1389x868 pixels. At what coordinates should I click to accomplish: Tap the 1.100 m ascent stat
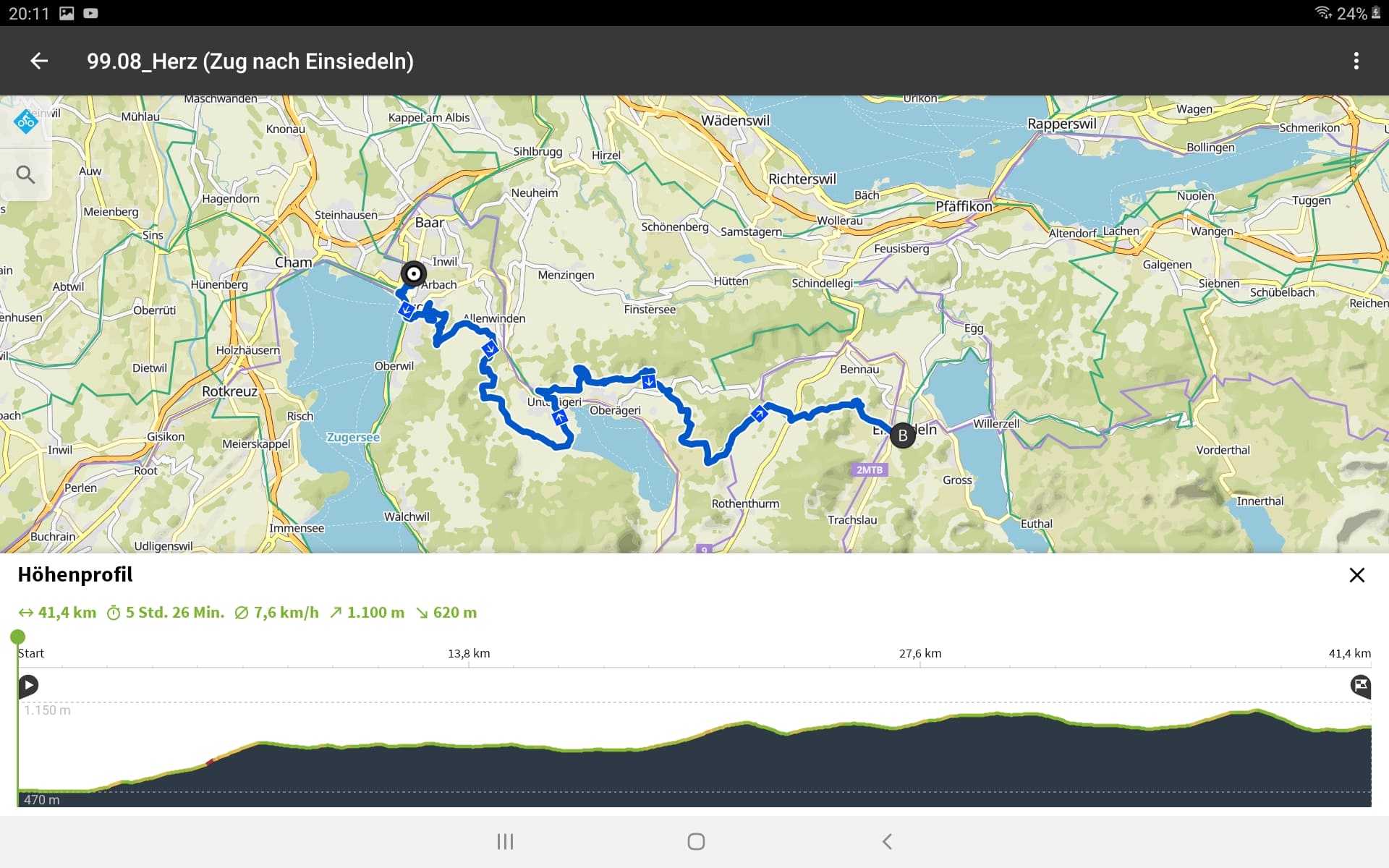tap(367, 613)
